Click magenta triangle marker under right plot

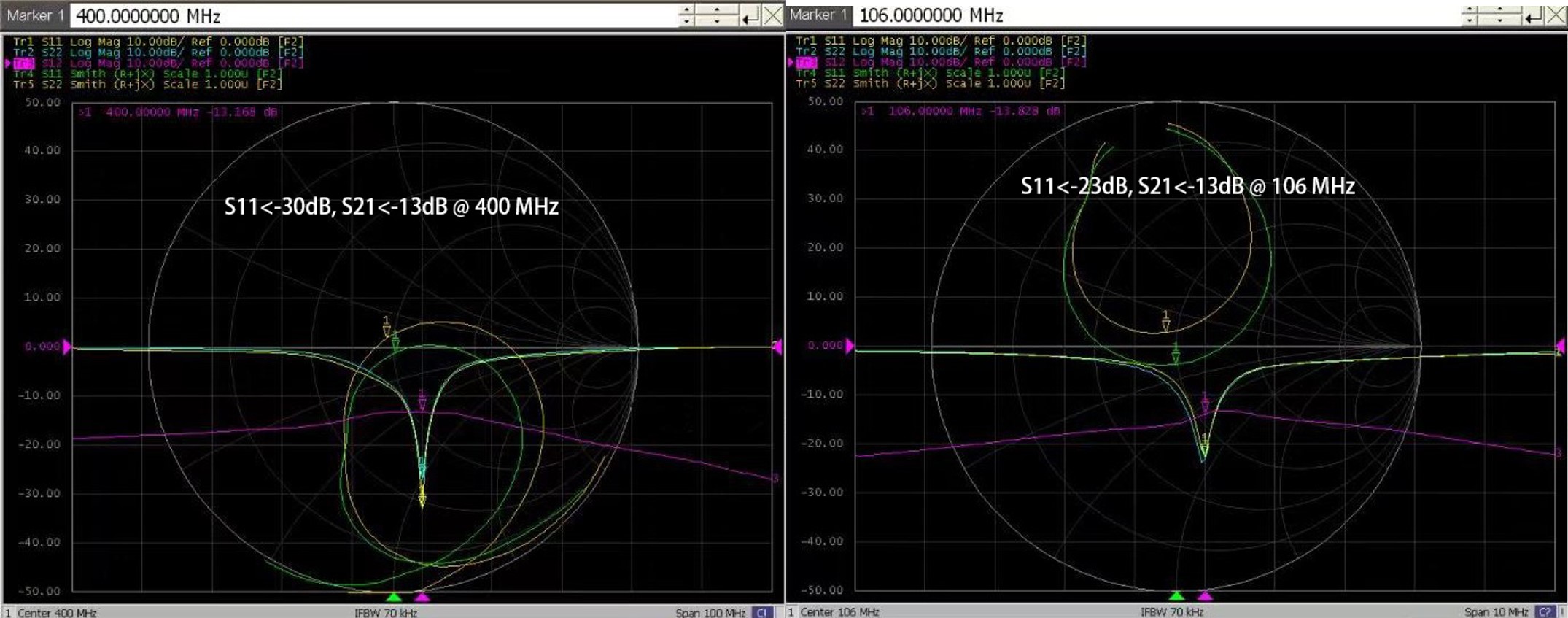pyautogui.click(x=1205, y=595)
